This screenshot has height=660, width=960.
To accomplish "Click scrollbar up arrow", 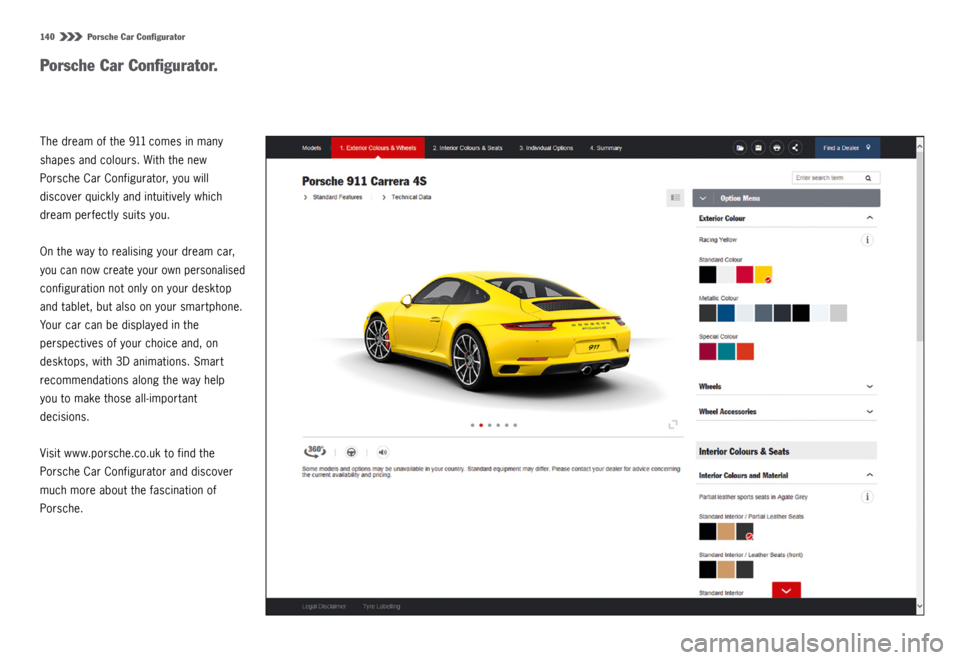I will [x=919, y=146].
